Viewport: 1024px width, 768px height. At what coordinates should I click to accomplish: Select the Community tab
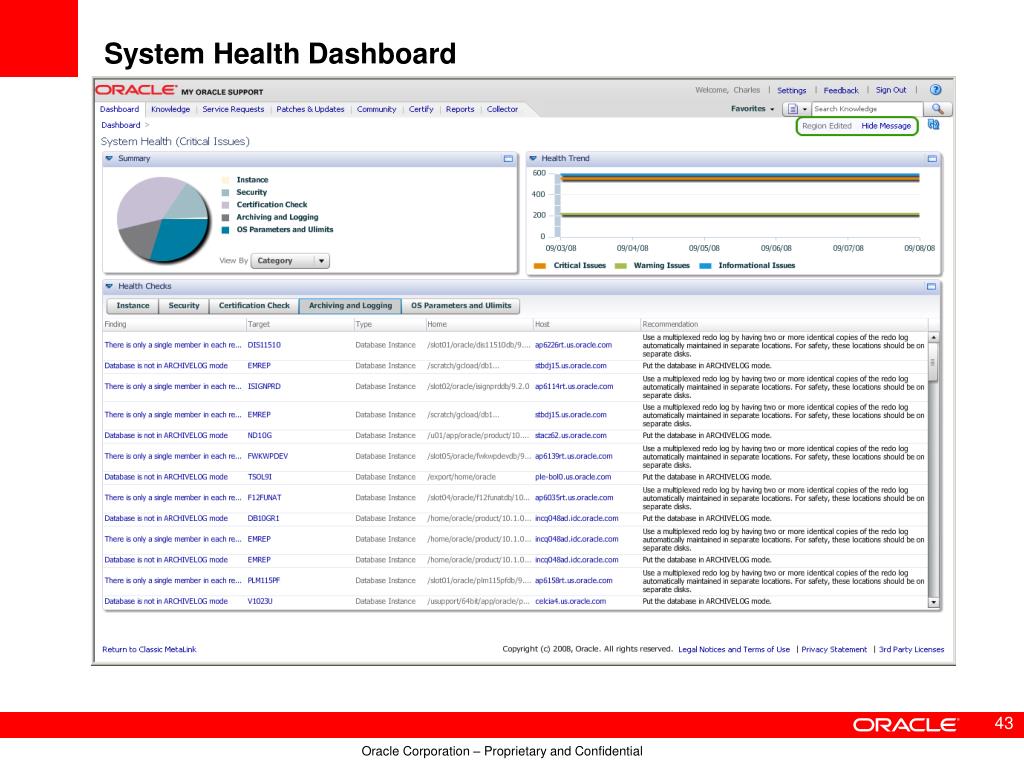pyautogui.click(x=376, y=109)
